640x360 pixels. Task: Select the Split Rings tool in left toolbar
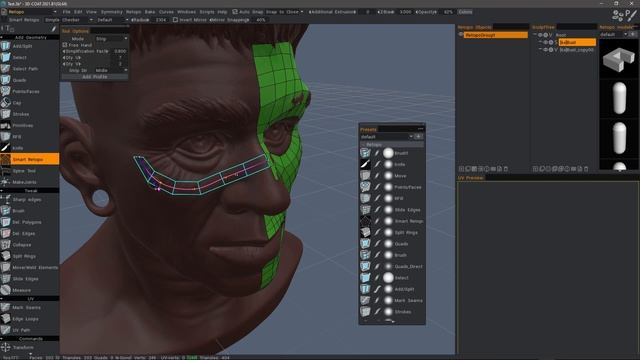tap(29, 256)
